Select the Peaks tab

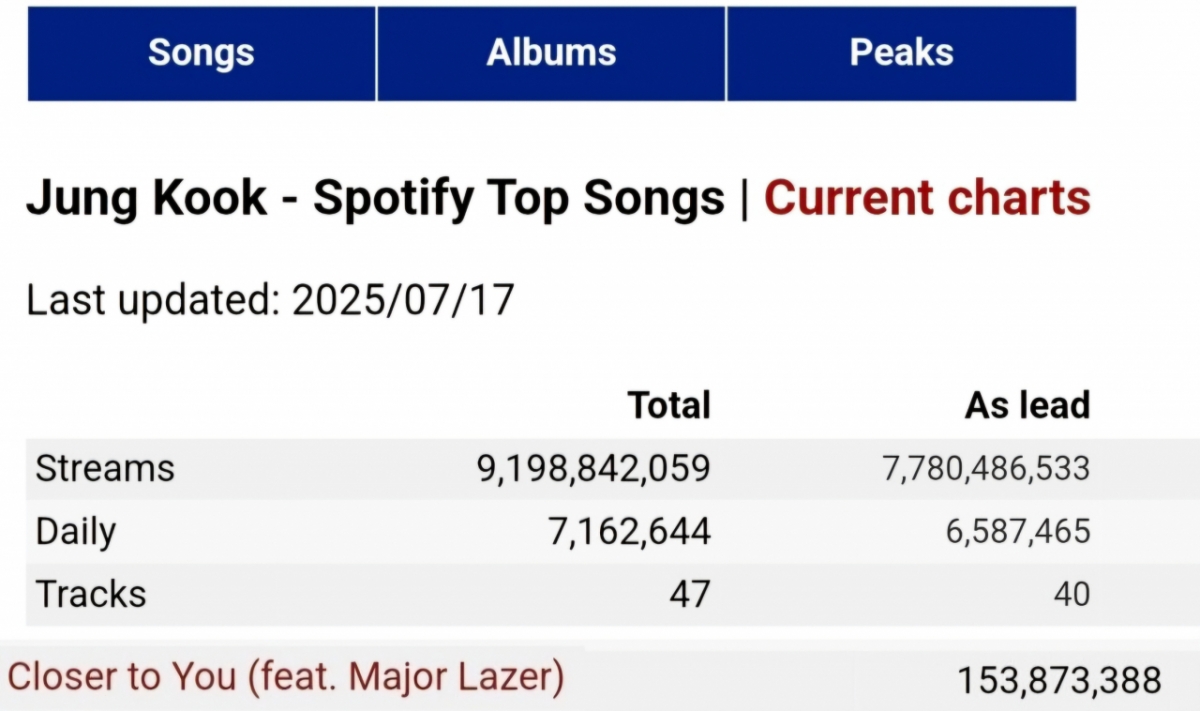[901, 53]
